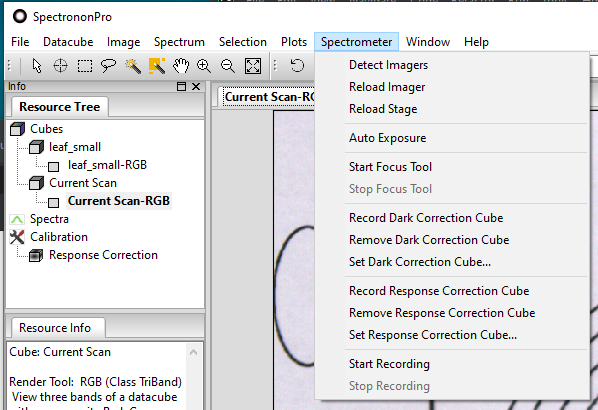
Task: Select the Response Correction label
Action: coord(103,255)
